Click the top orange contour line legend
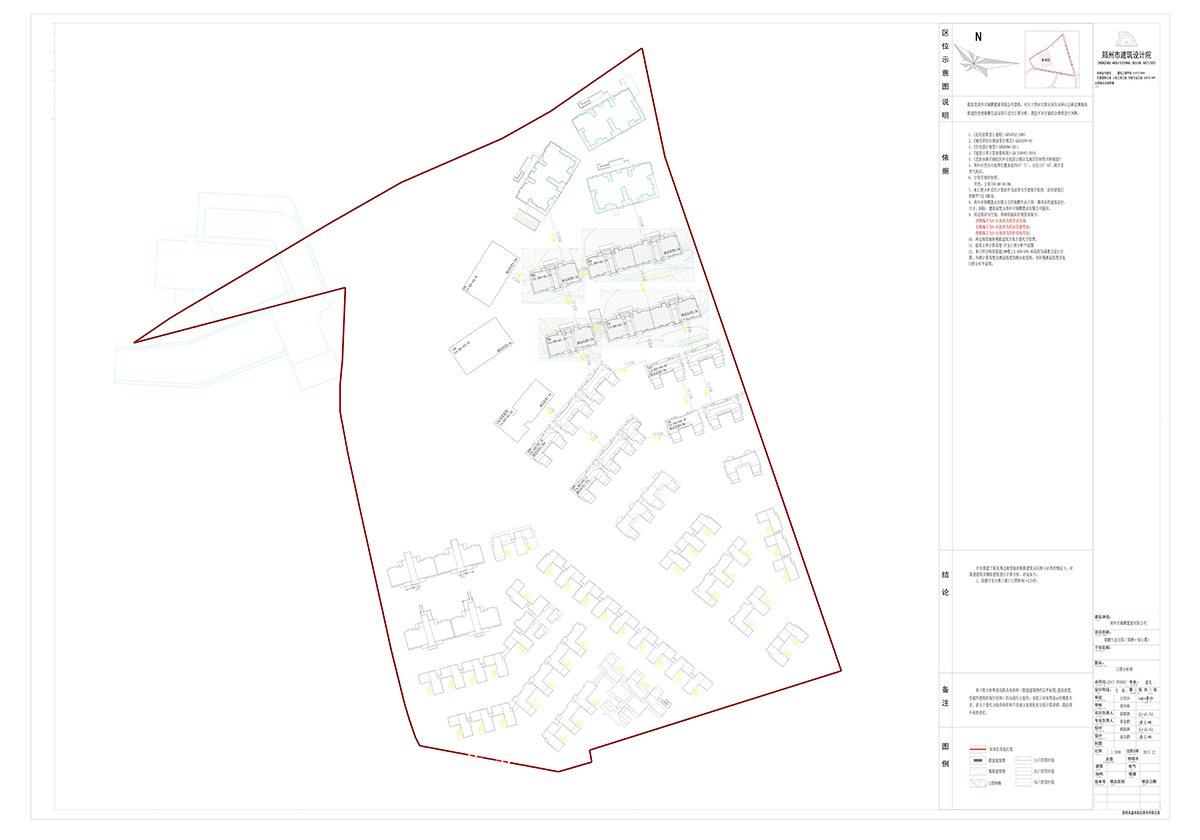 click(1022, 760)
